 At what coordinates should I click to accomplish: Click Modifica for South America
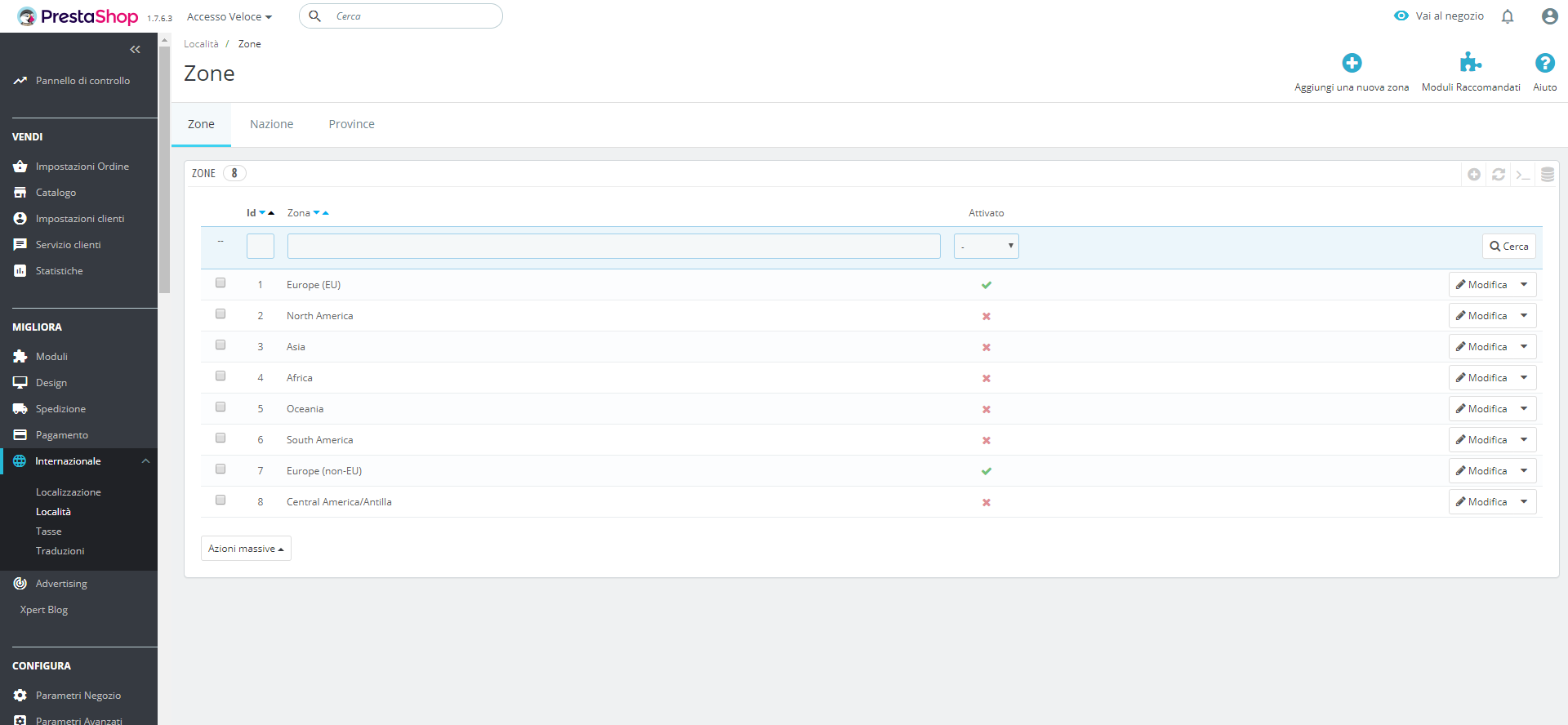pyautogui.click(x=1481, y=440)
